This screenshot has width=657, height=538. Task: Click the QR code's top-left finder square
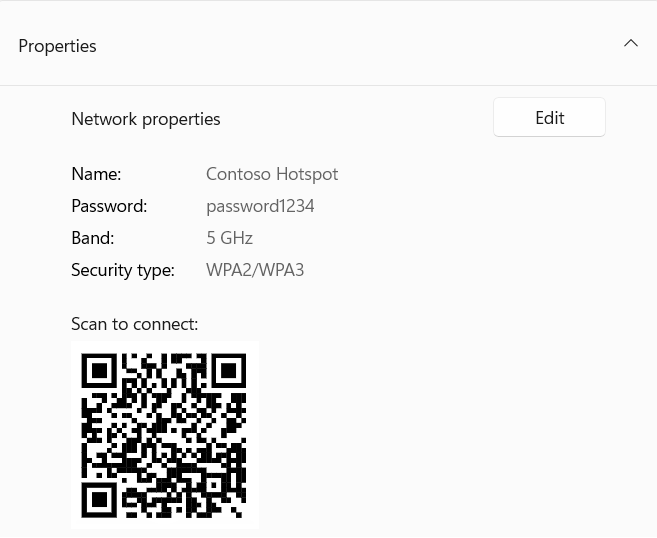click(99, 371)
